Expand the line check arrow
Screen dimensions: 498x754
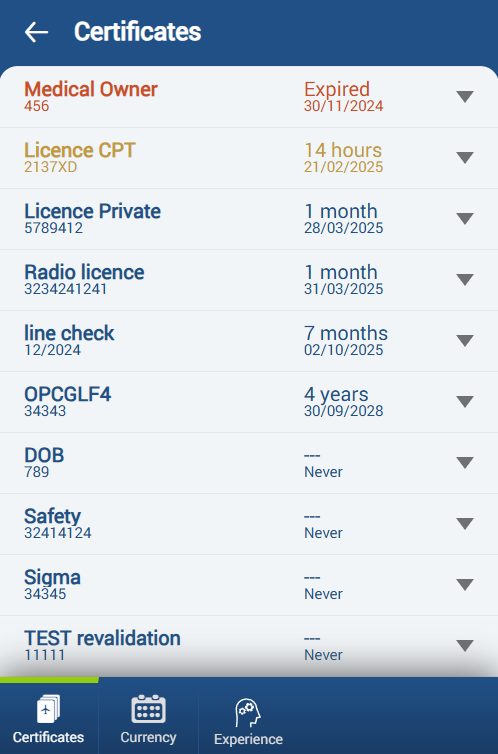[465, 341]
